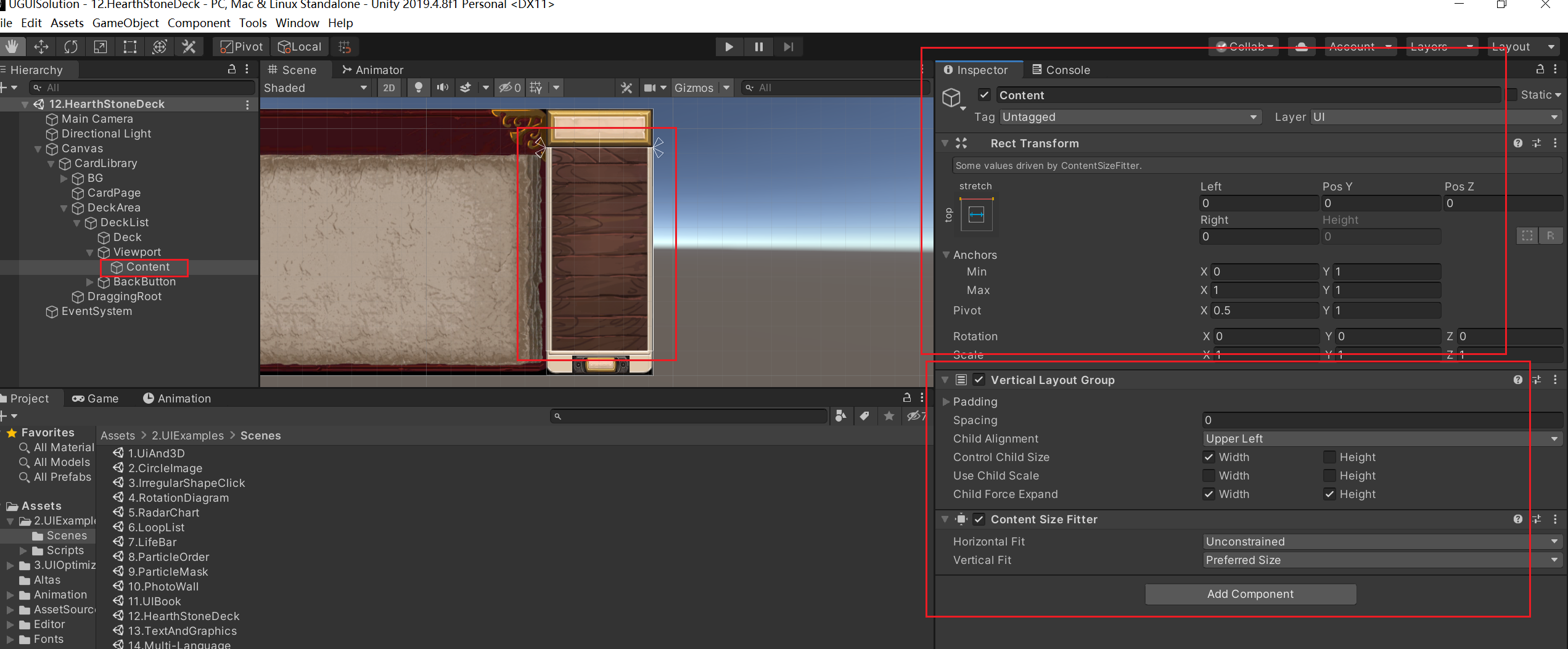Switch to the Console tab
This screenshot has width=1568, height=649.
click(1061, 70)
